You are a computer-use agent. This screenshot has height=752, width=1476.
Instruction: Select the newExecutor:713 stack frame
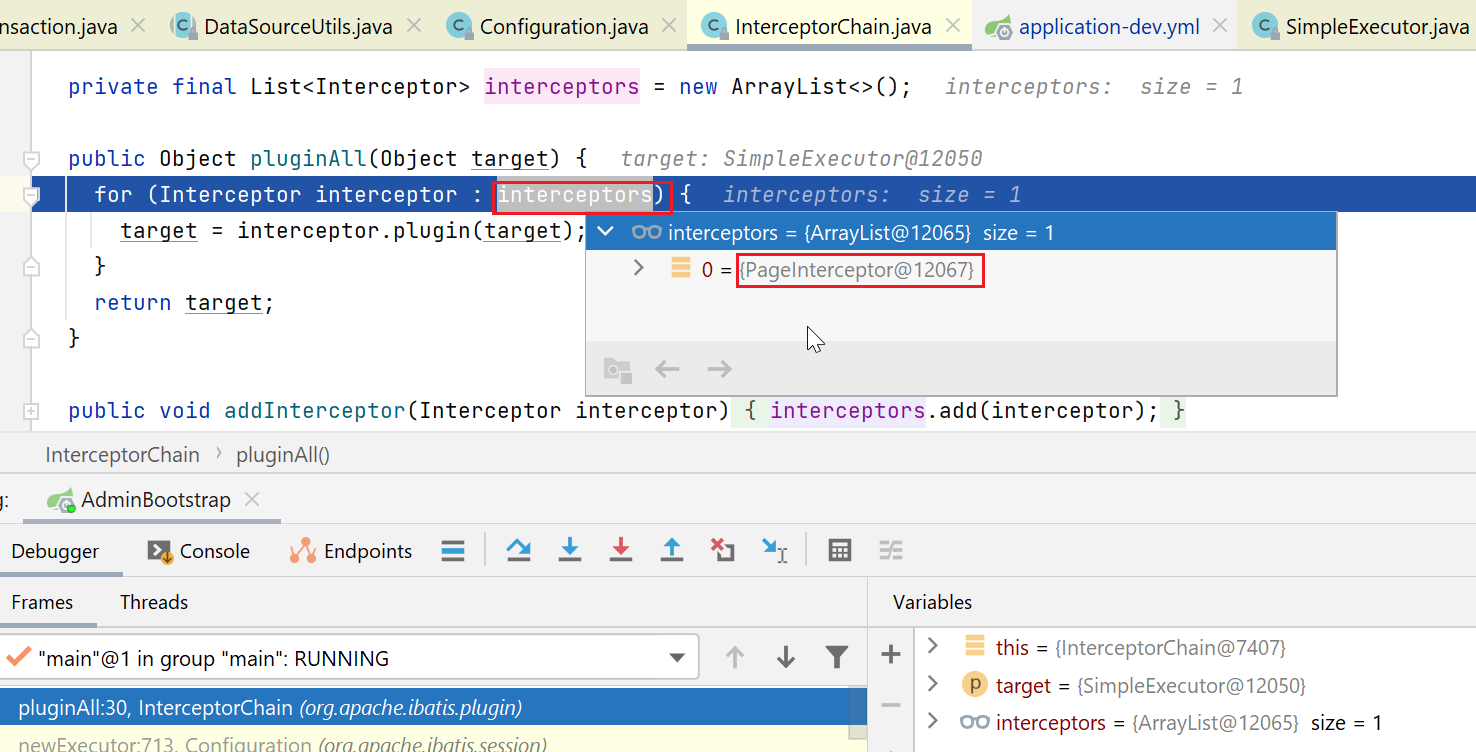click(x=280, y=744)
